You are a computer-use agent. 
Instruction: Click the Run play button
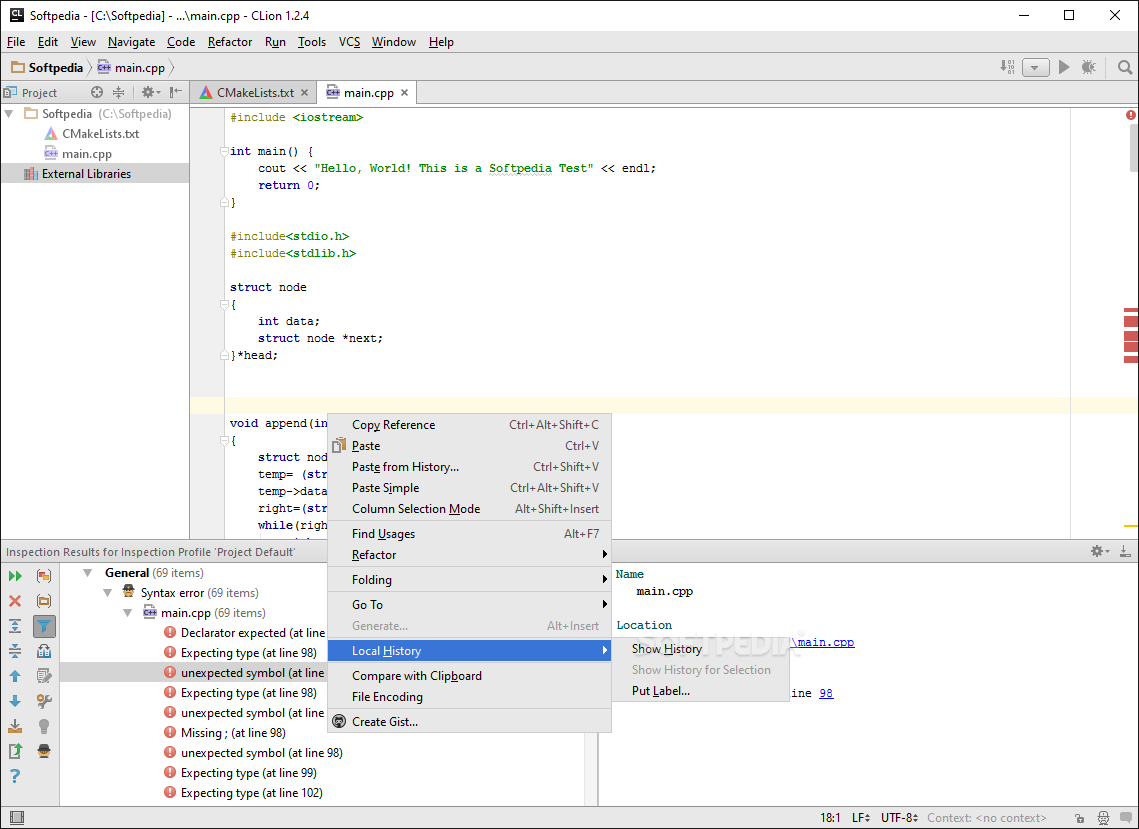click(x=1064, y=67)
